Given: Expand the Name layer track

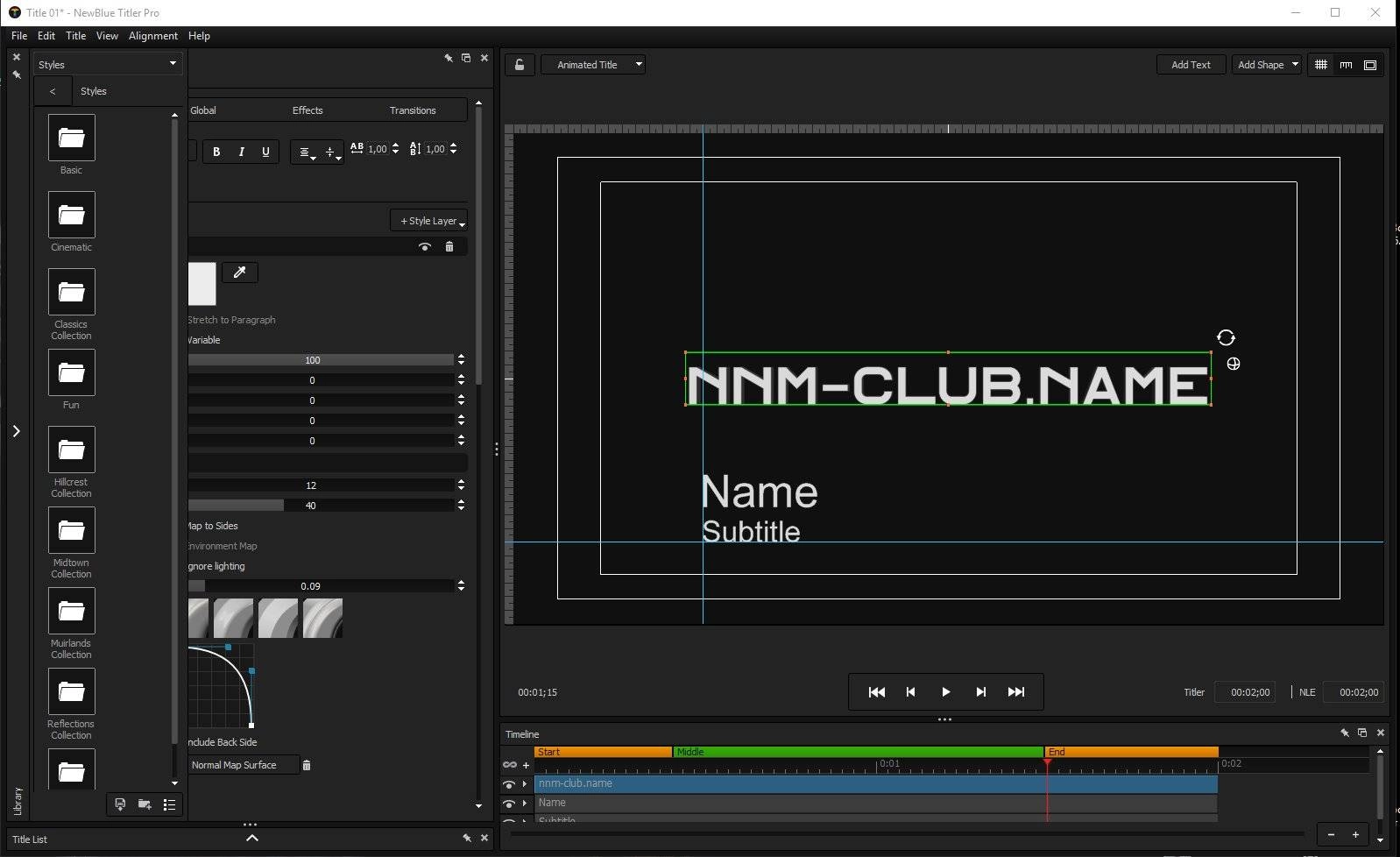Looking at the screenshot, I should click(x=525, y=804).
